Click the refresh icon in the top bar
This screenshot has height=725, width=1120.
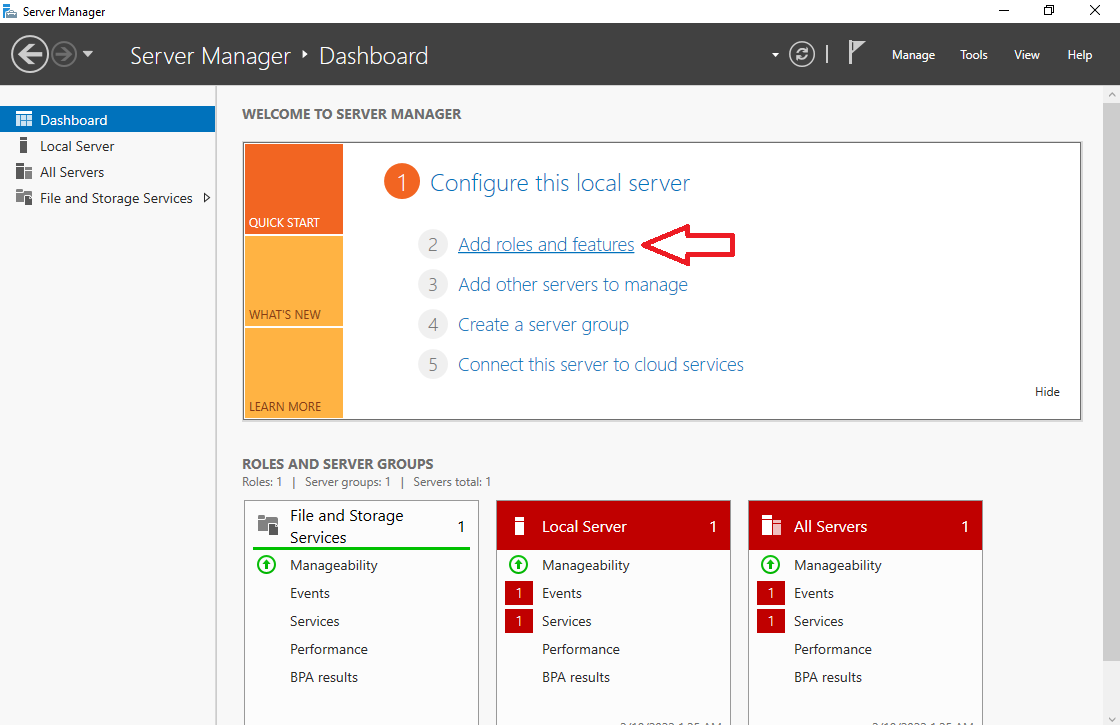(x=802, y=54)
